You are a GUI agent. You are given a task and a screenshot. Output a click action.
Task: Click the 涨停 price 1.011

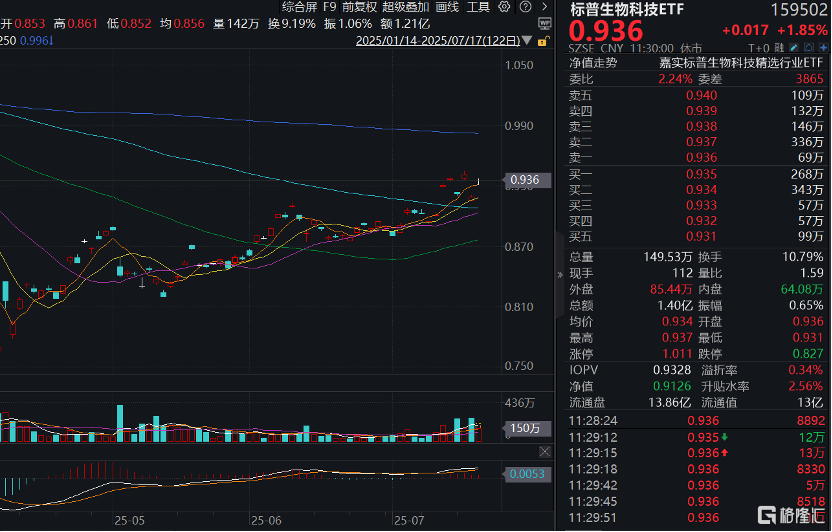click(x=677, y=354)
